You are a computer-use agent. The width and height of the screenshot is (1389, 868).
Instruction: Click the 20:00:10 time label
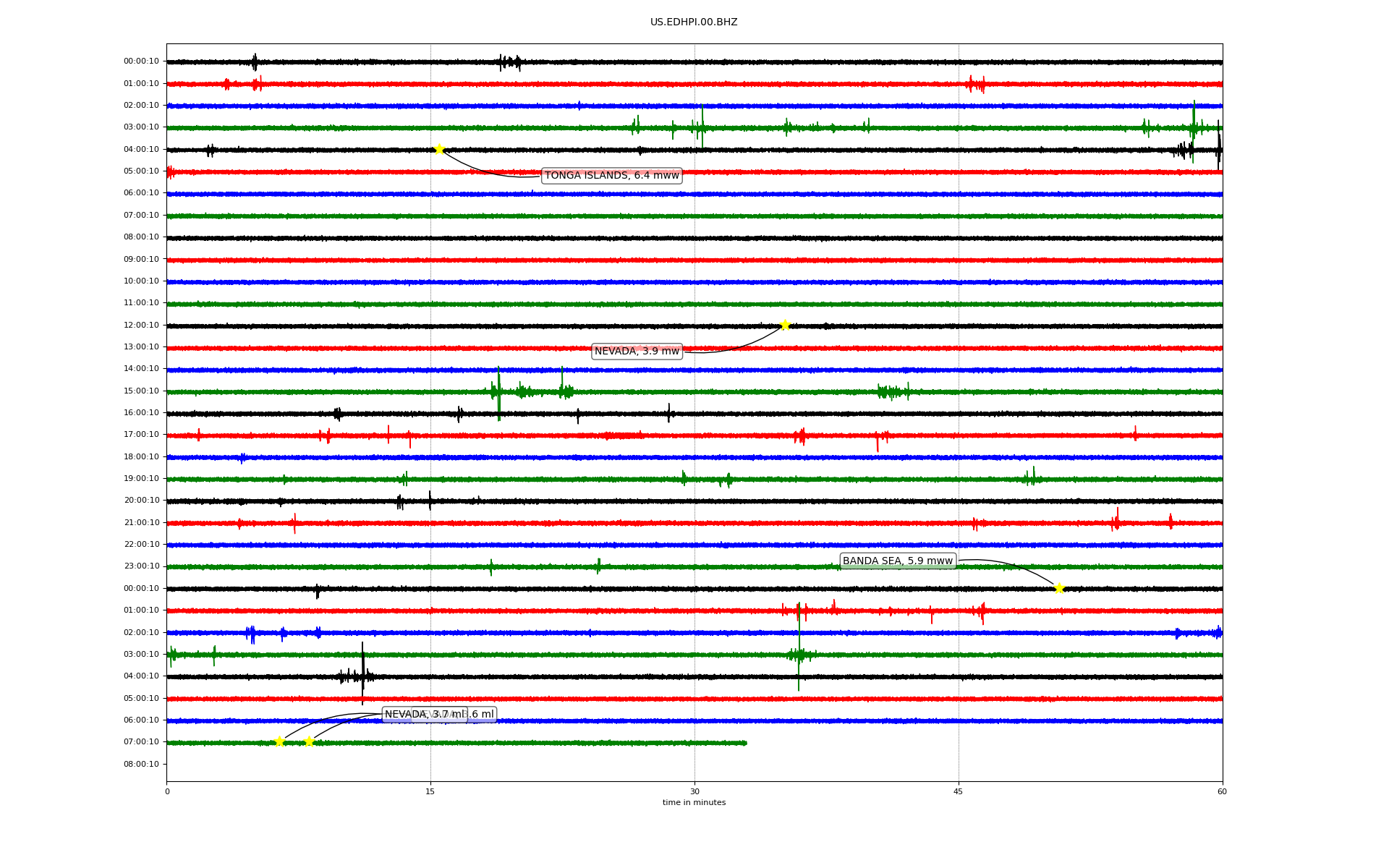141,501
